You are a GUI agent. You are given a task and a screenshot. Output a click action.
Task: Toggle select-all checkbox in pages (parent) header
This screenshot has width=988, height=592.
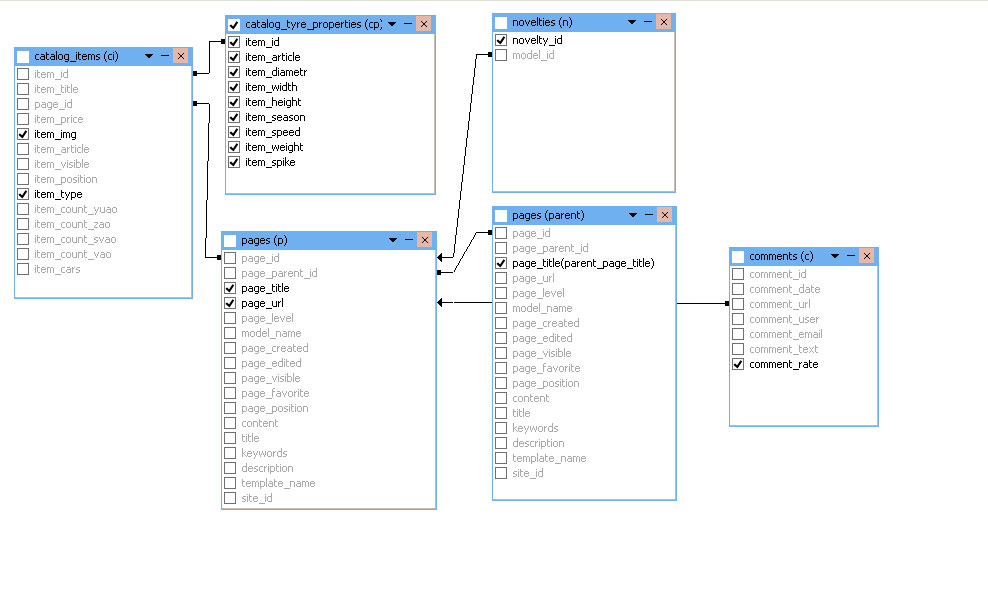pos(501,215)
